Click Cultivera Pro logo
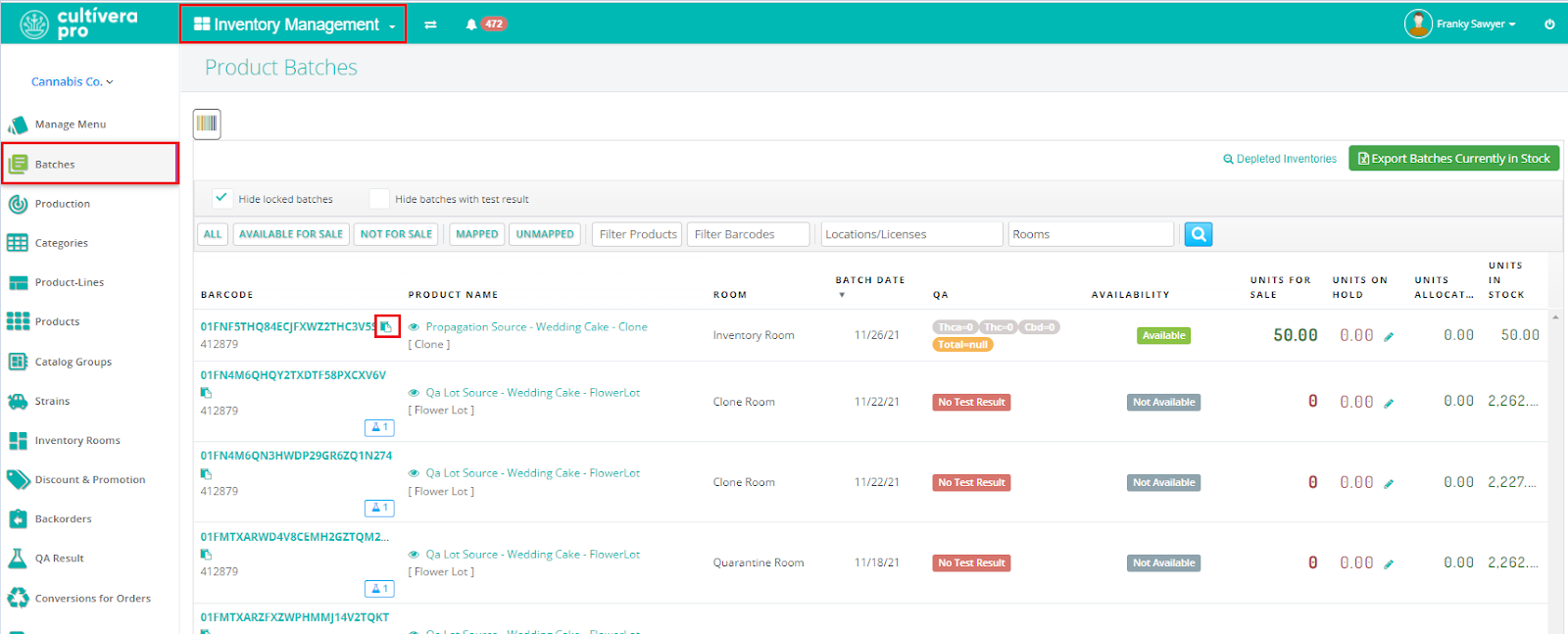The width and height of the screenshot is (1568, 634). pyautogui.click(x=78, y=24)
